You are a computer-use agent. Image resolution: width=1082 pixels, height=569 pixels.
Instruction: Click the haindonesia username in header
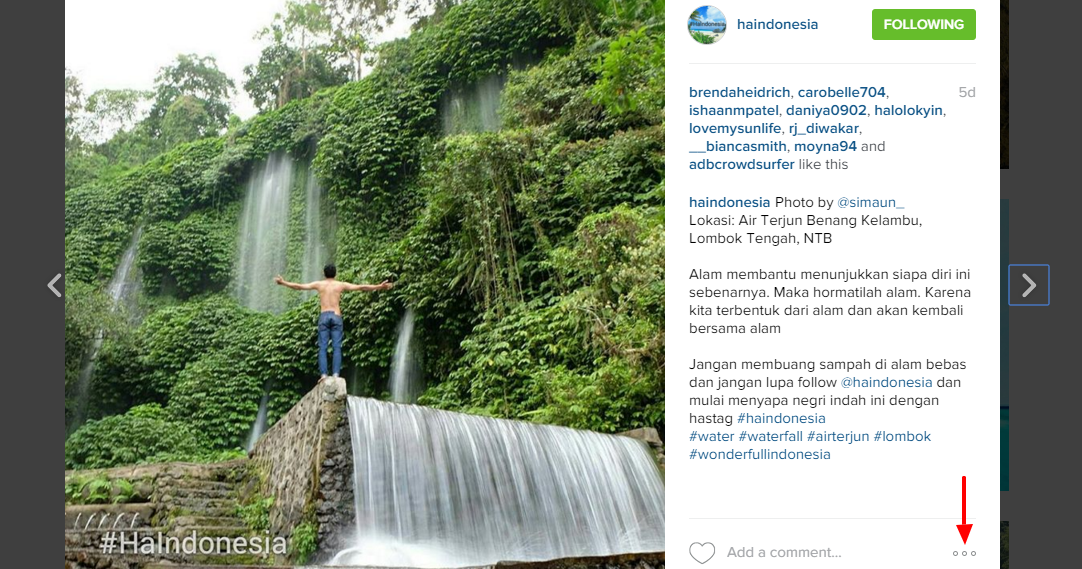coord(777,24)
